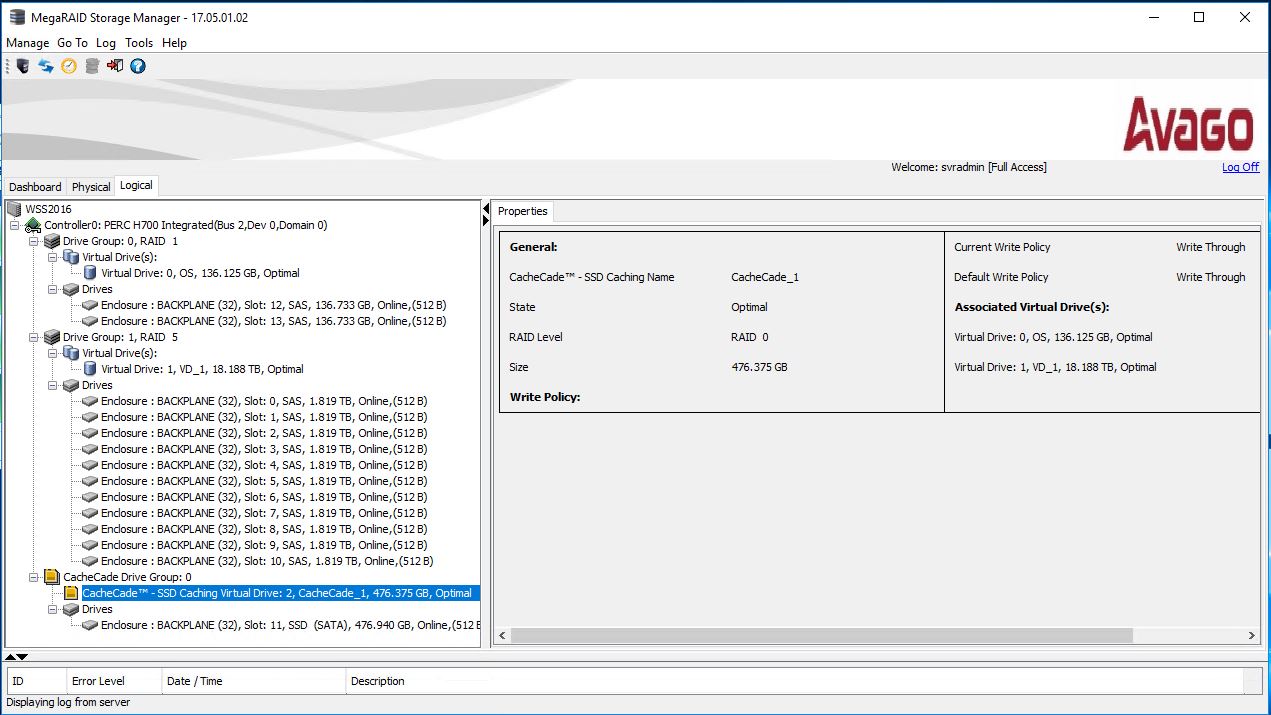Select the WSS2016 server icon in the tree

(14, 209)
